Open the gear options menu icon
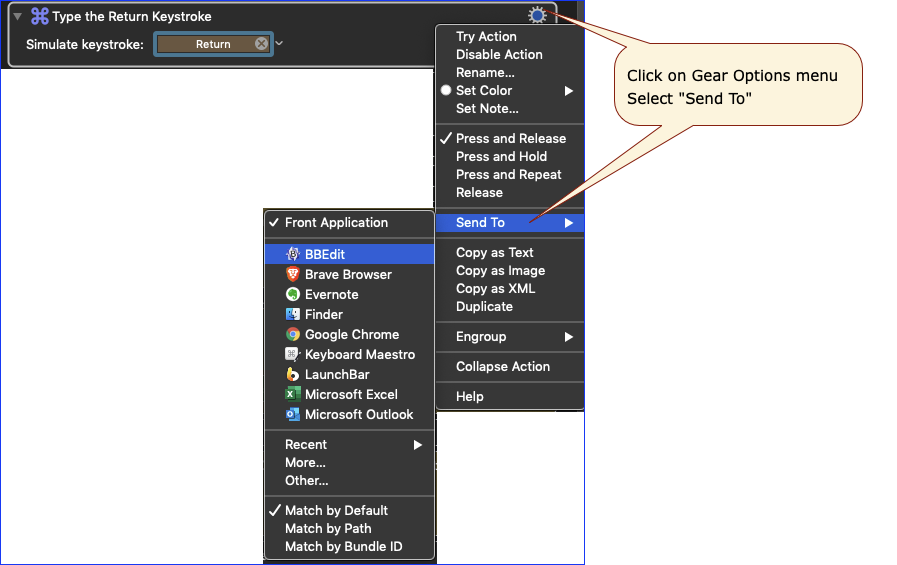Screen dimensions: 897x565 coord(537,15)
